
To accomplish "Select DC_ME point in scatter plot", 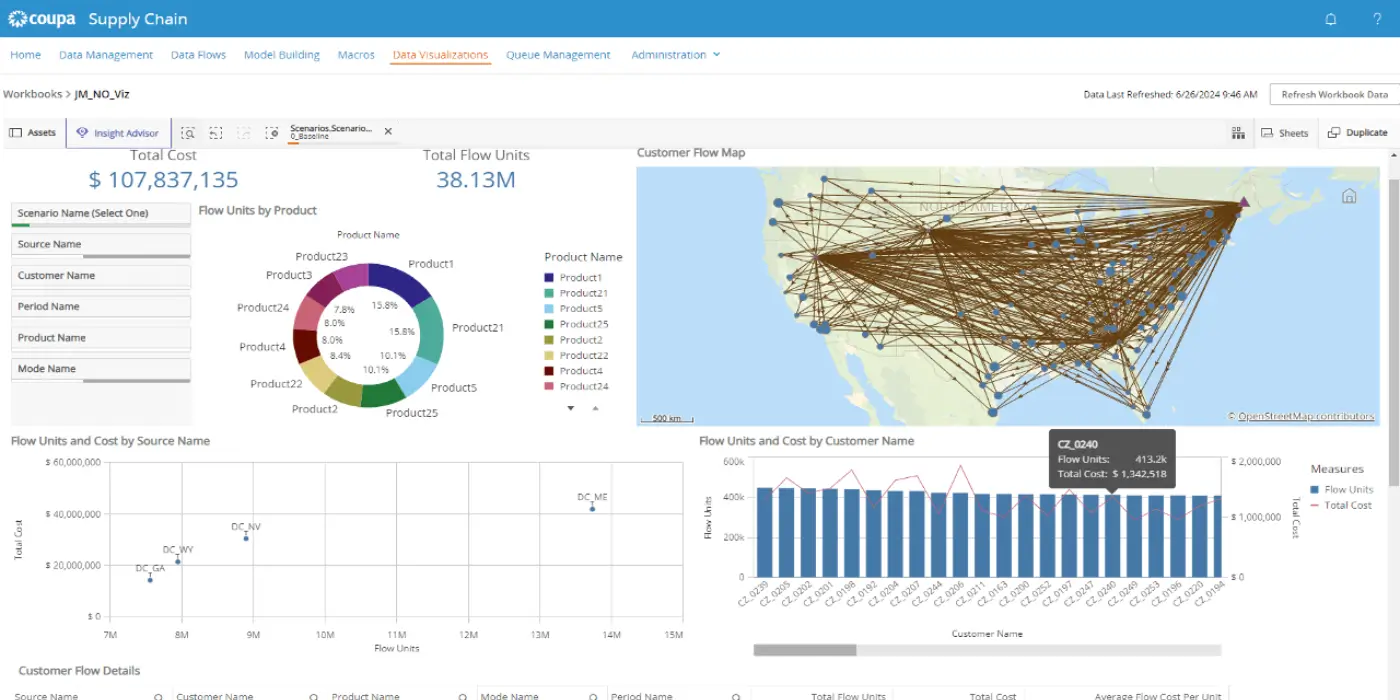I will pyautogui.click(x=592, y=509).
